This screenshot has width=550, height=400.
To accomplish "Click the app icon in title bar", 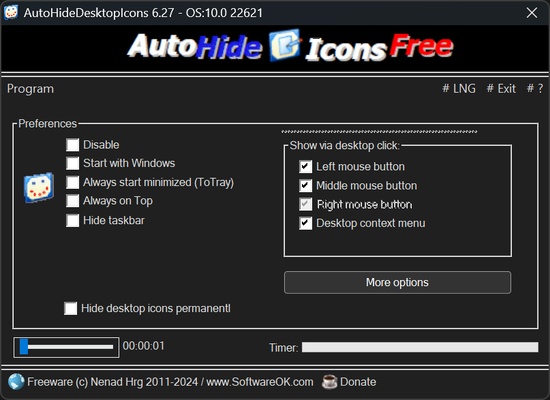I will point(11,13).
